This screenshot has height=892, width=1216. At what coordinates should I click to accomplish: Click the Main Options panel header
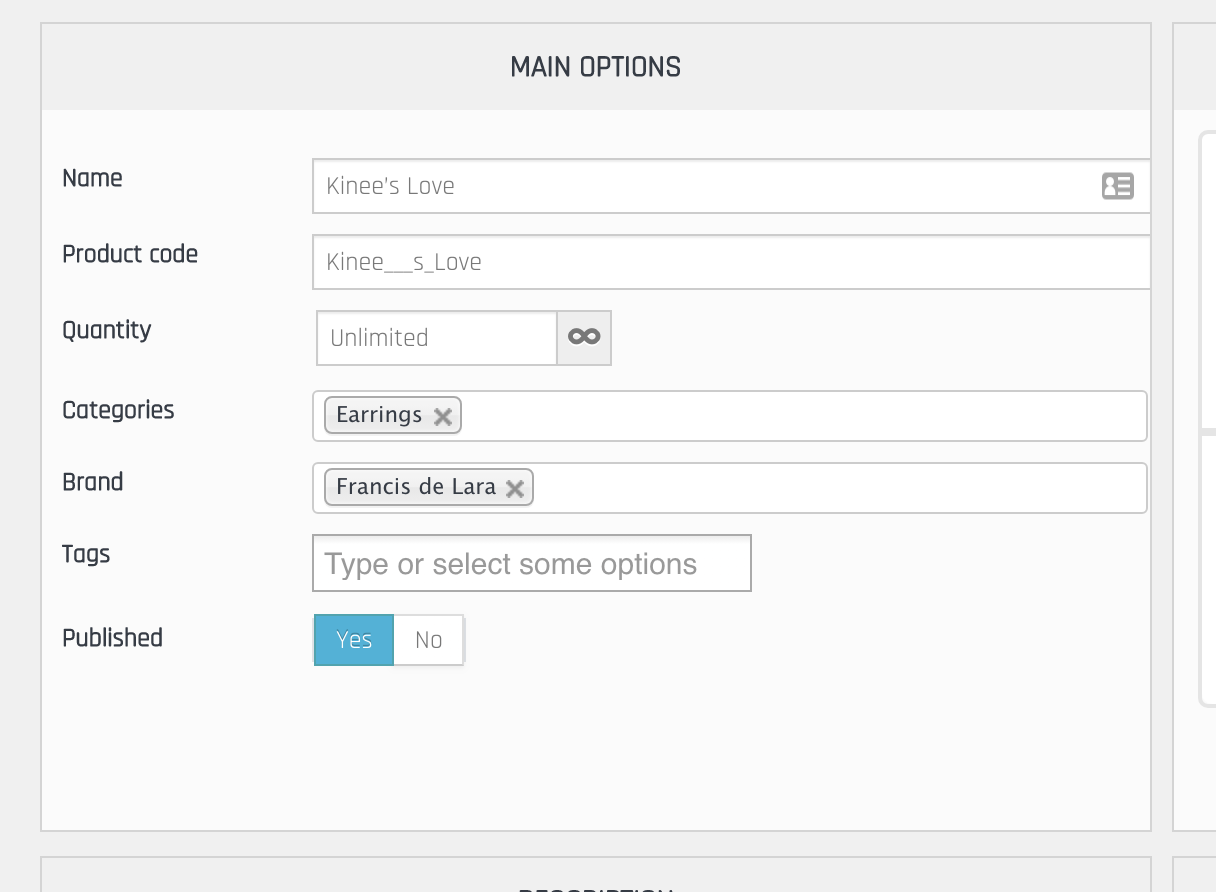point(596,67)
